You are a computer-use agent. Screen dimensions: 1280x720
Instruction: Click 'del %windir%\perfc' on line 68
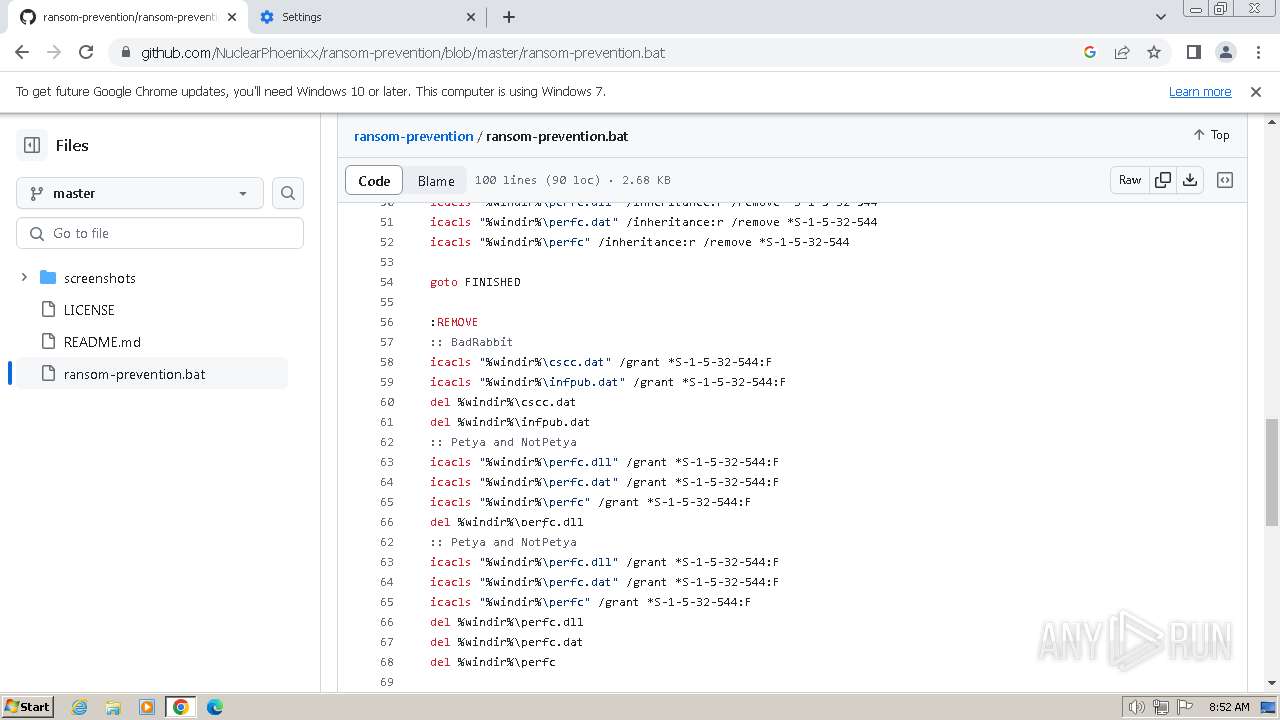click(x=493, y=662)
